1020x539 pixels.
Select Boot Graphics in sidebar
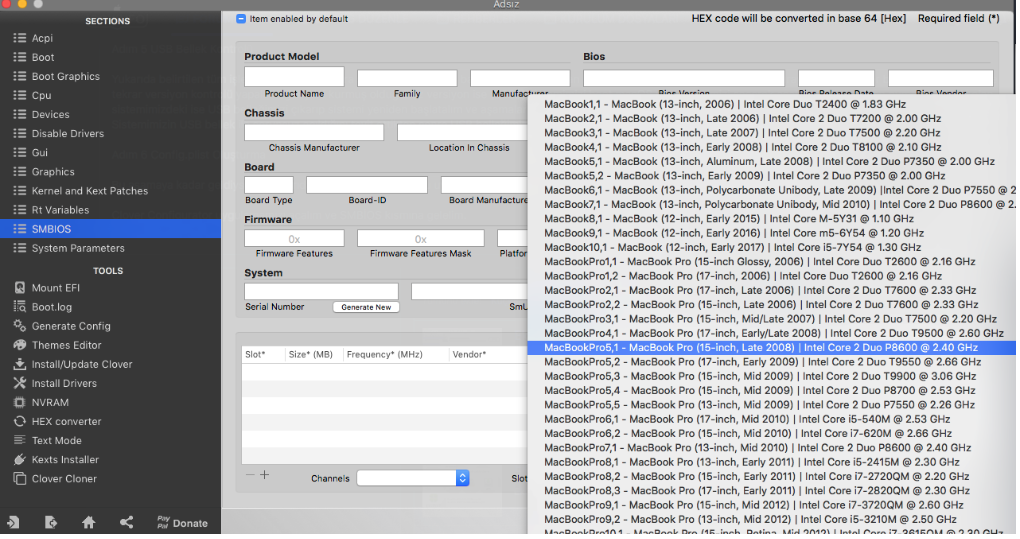(x=66, y=76)
